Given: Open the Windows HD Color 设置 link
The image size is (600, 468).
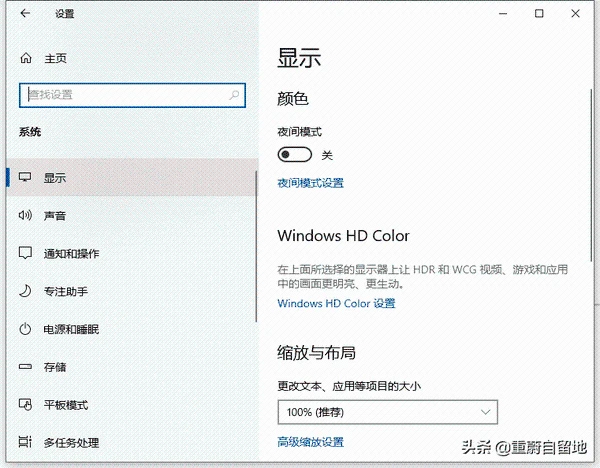Looking at the screenshot, I should (336, 303).
